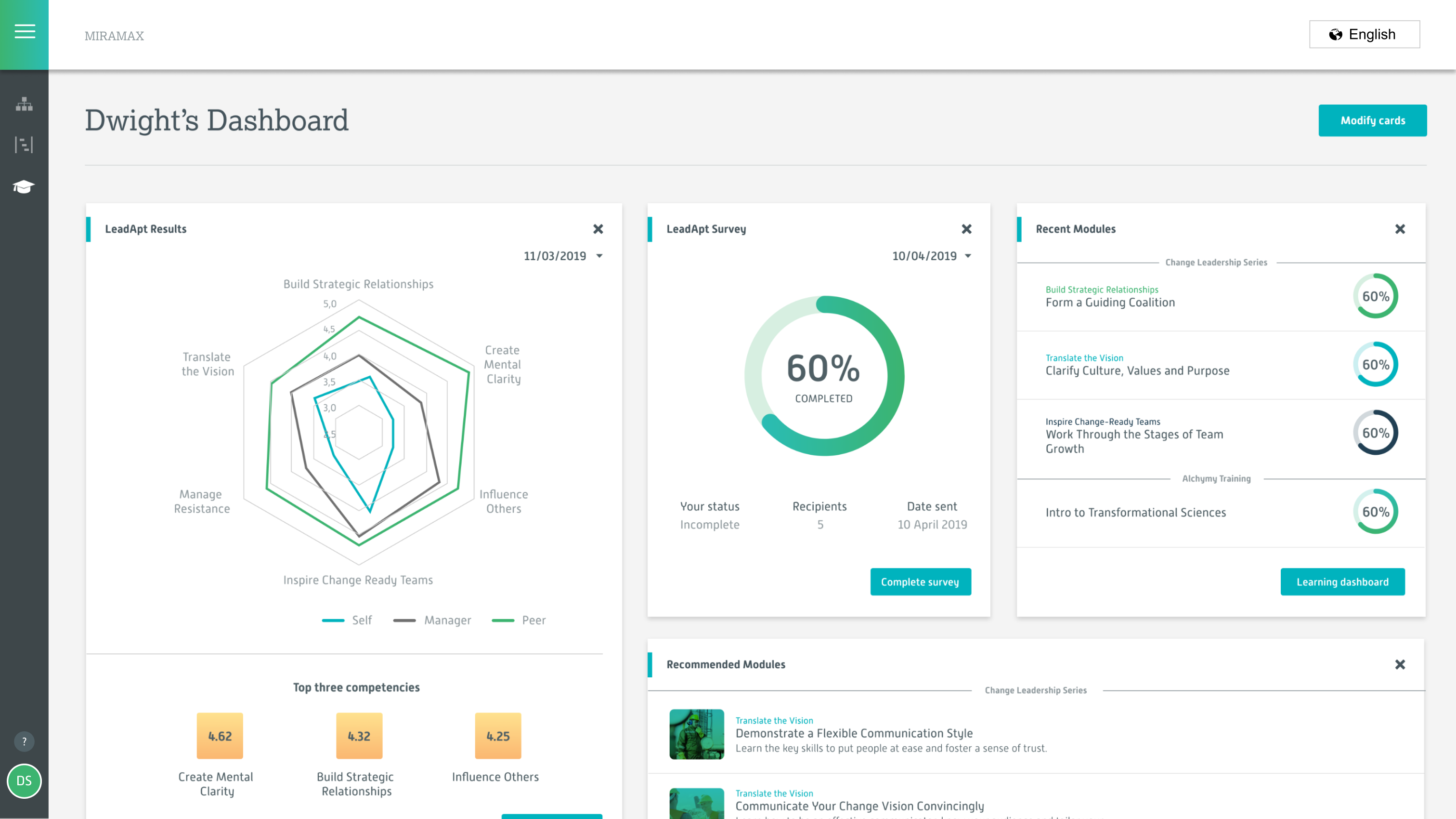Viewport: 1456px width, 819px height.
Task: Click the Modify cards button
Action: coord(1373,120)
